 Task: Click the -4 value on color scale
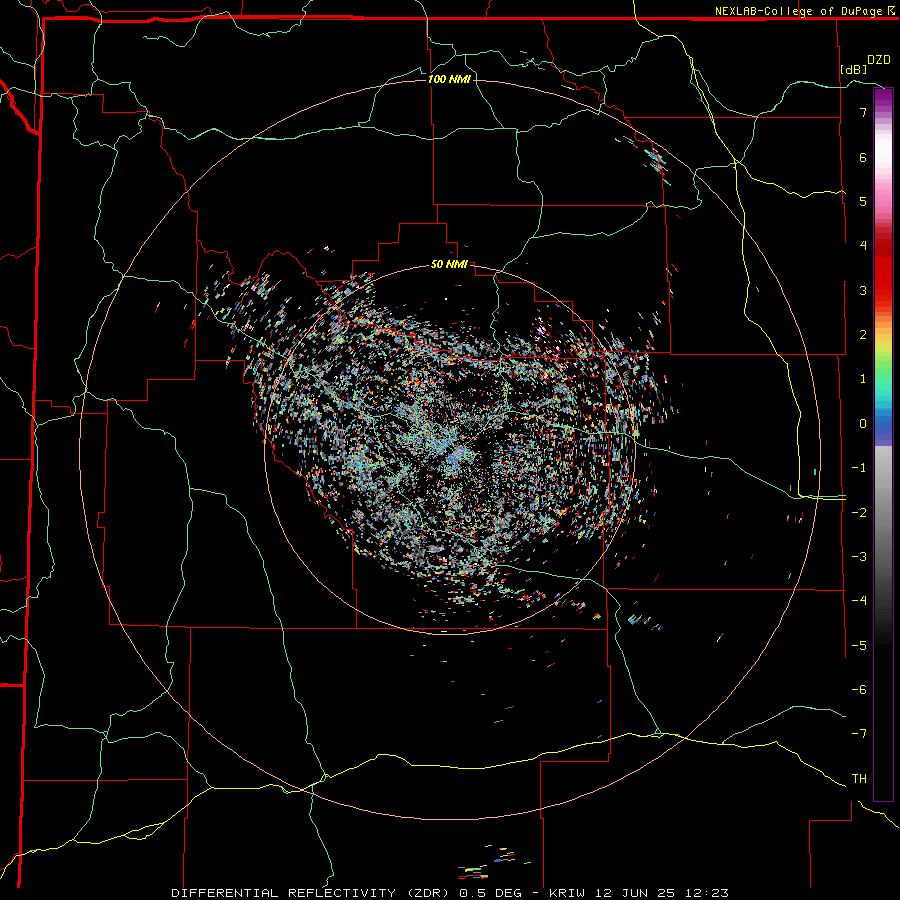click(x=859, y=601)
